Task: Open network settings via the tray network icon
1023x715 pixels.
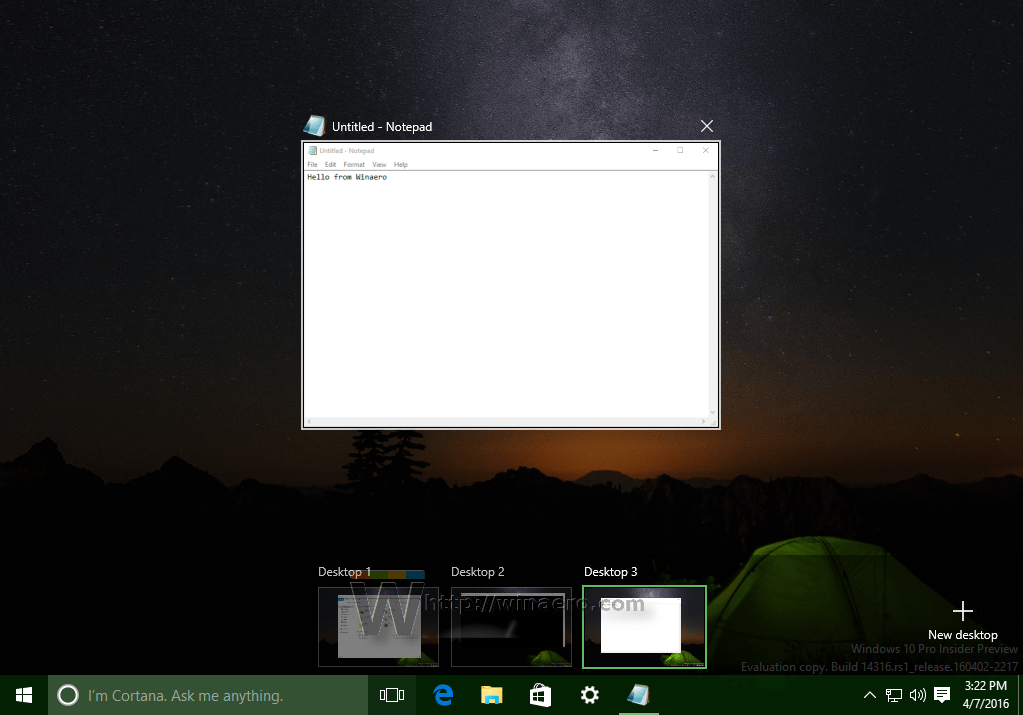Action: click(x=893, y=694)
